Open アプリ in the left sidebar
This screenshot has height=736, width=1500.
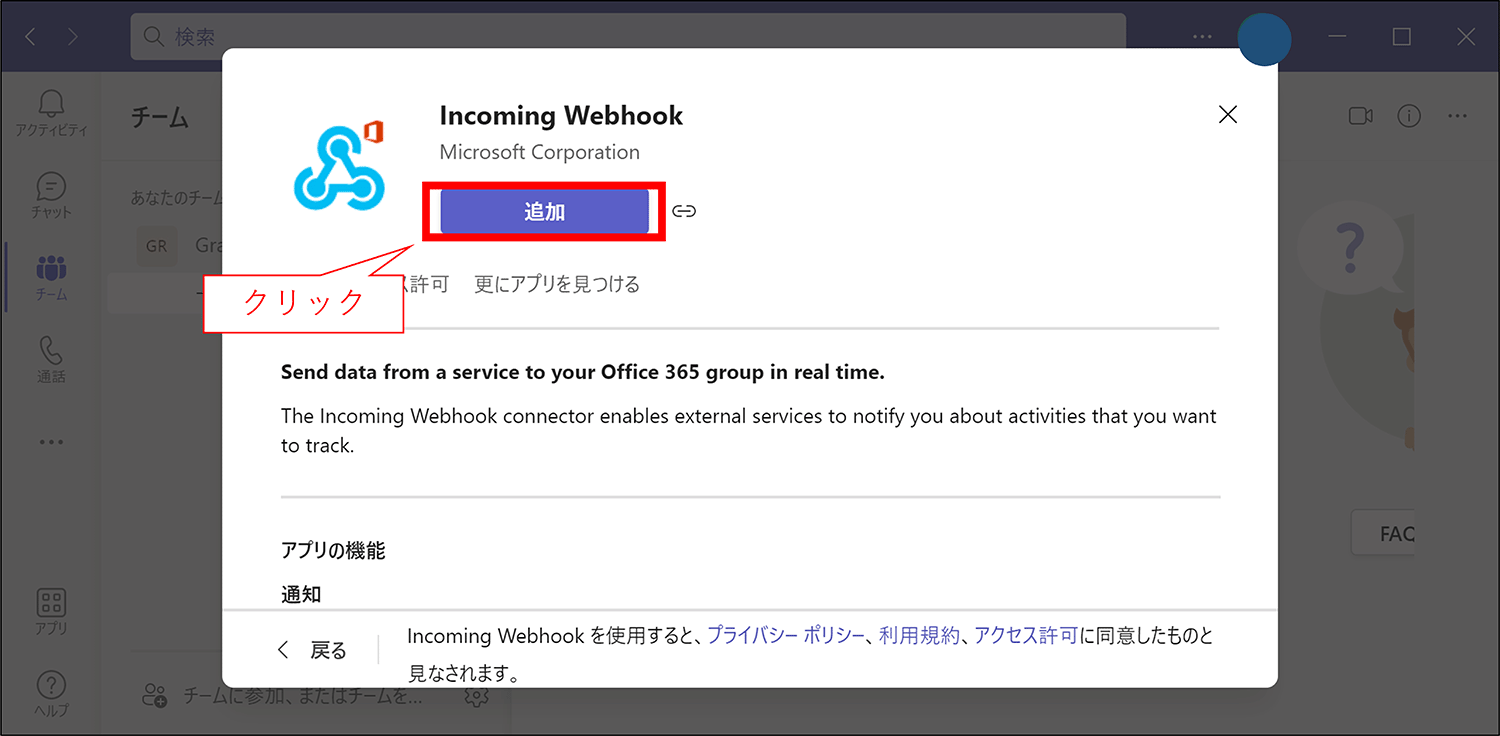pyautogui.click(x=51, y=611)
